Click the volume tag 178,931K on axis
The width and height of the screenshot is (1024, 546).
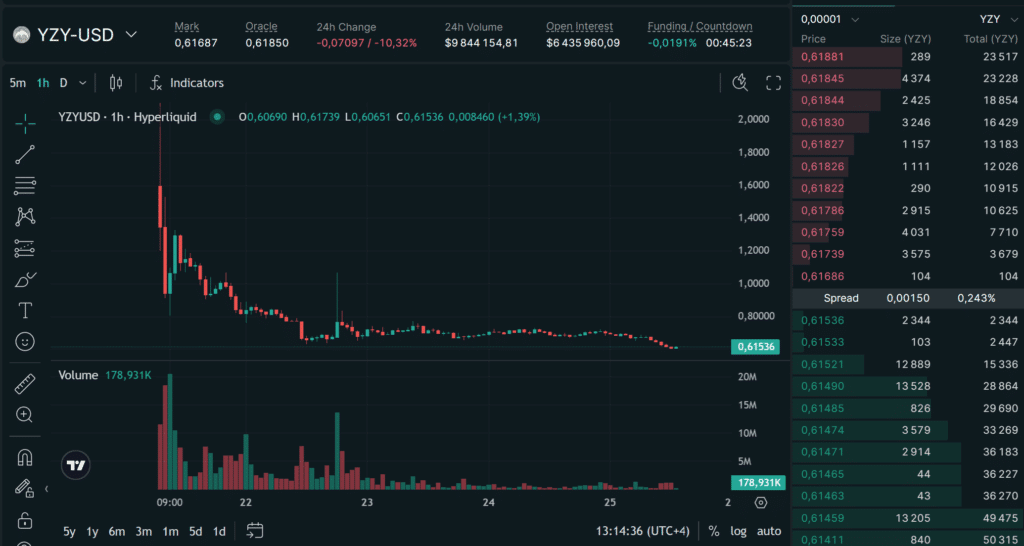pos(758,483)
